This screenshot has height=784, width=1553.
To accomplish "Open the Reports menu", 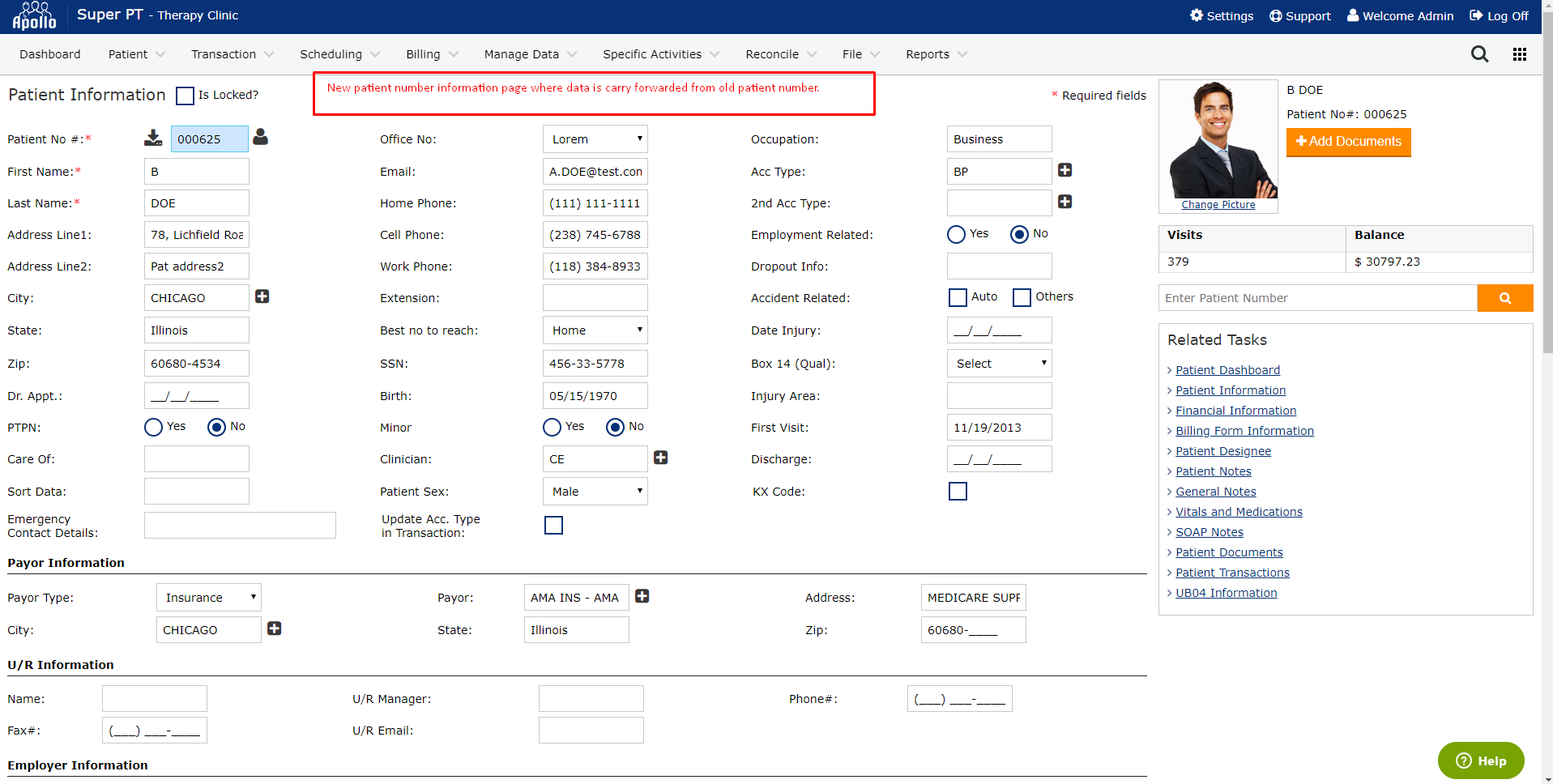I will tap(936, 54).
